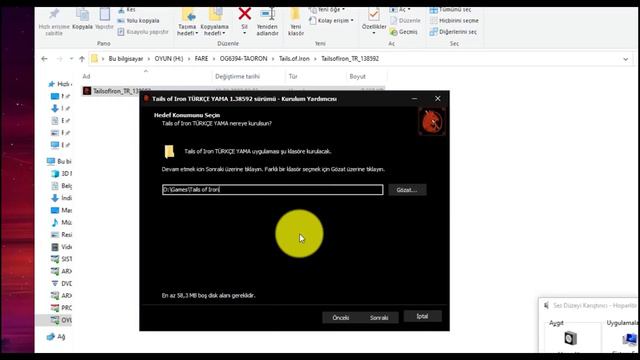Click the Explorer forward arrow
The height and width of the screenshot is (360, 640).
pos(60,59)
